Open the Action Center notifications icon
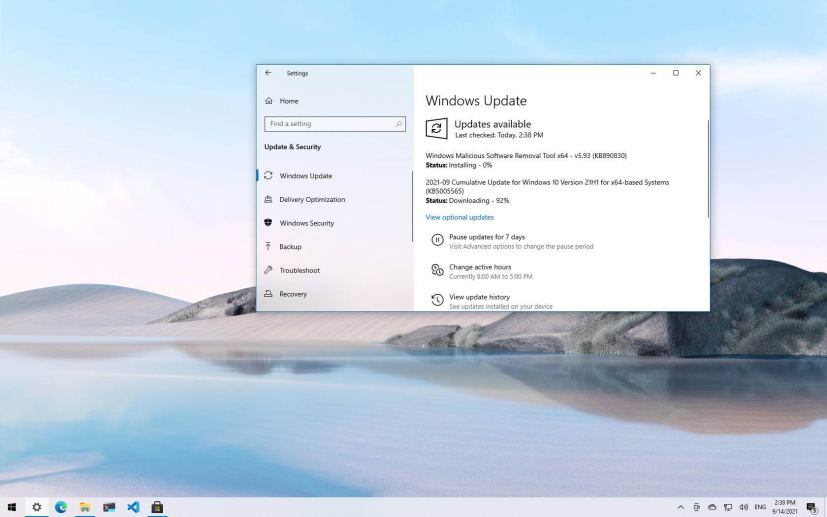Viewport: 827px width, 517px height. [812, 507]
